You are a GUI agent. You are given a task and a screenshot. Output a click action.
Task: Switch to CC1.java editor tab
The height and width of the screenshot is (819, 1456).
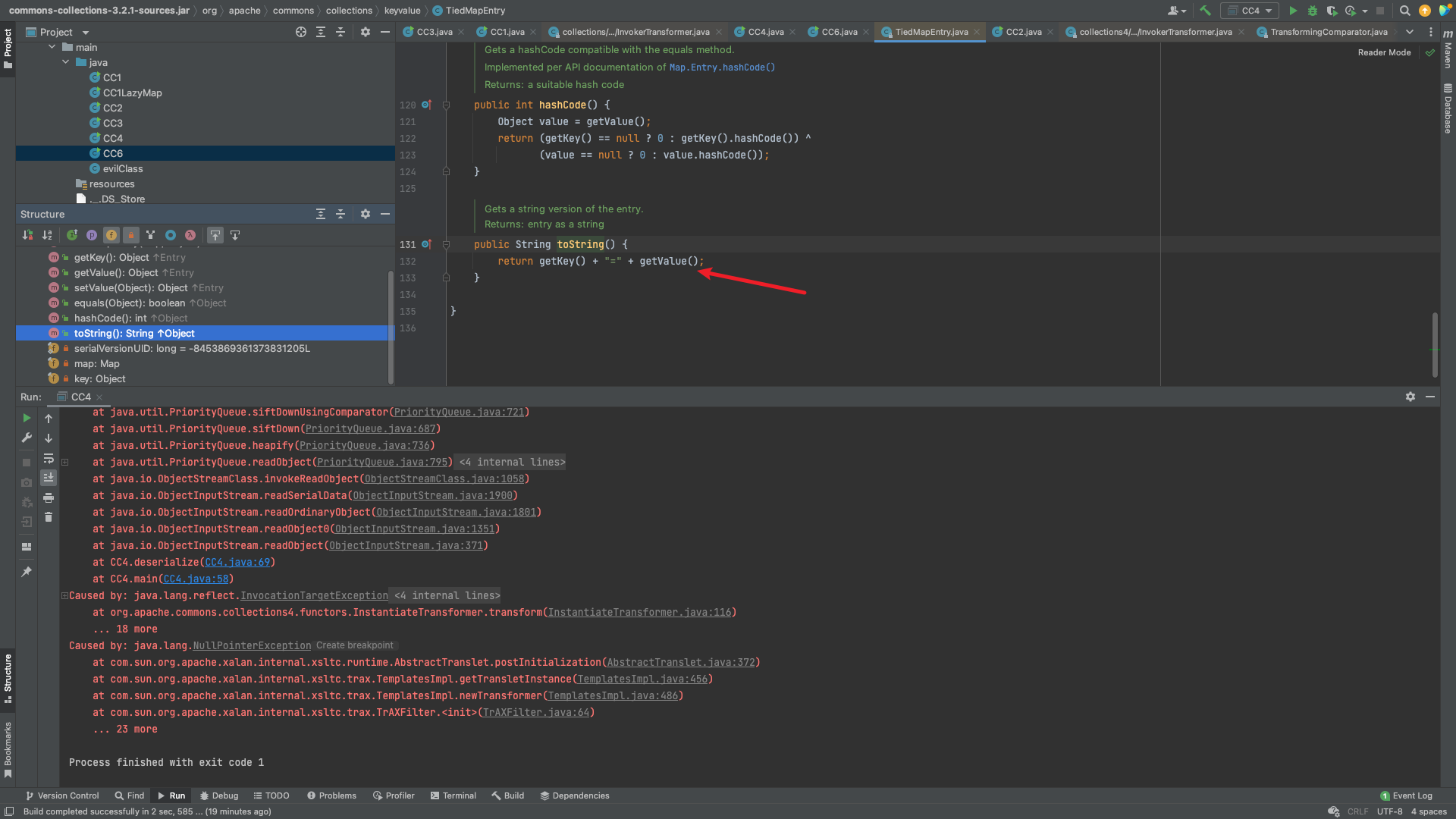coord(507,32)
